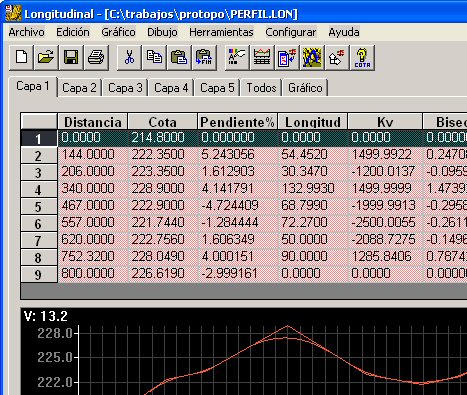Click Cota cell 223.3500

tap(163, 172)
